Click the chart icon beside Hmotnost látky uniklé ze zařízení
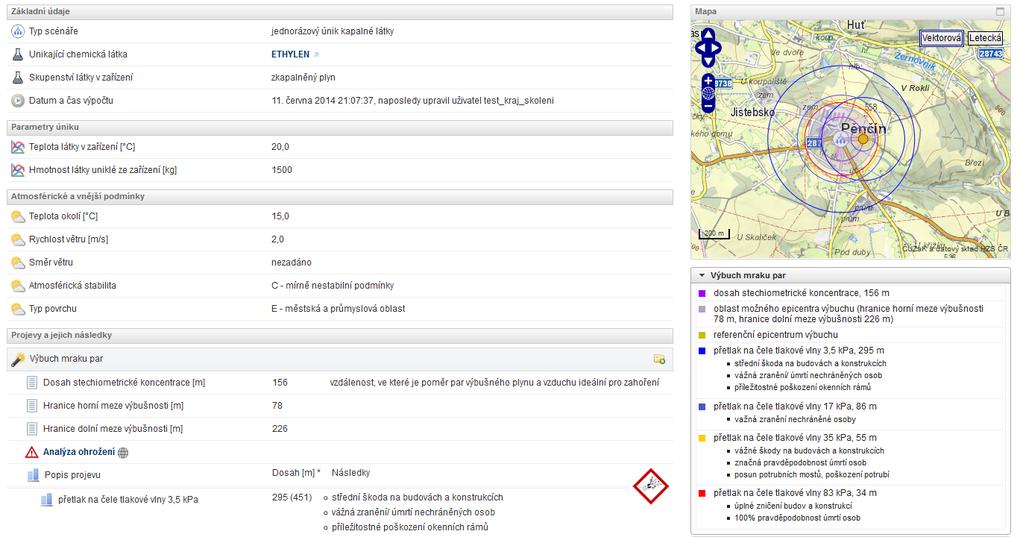This screenshot has width=1023, height=537. tap(18, 170)
